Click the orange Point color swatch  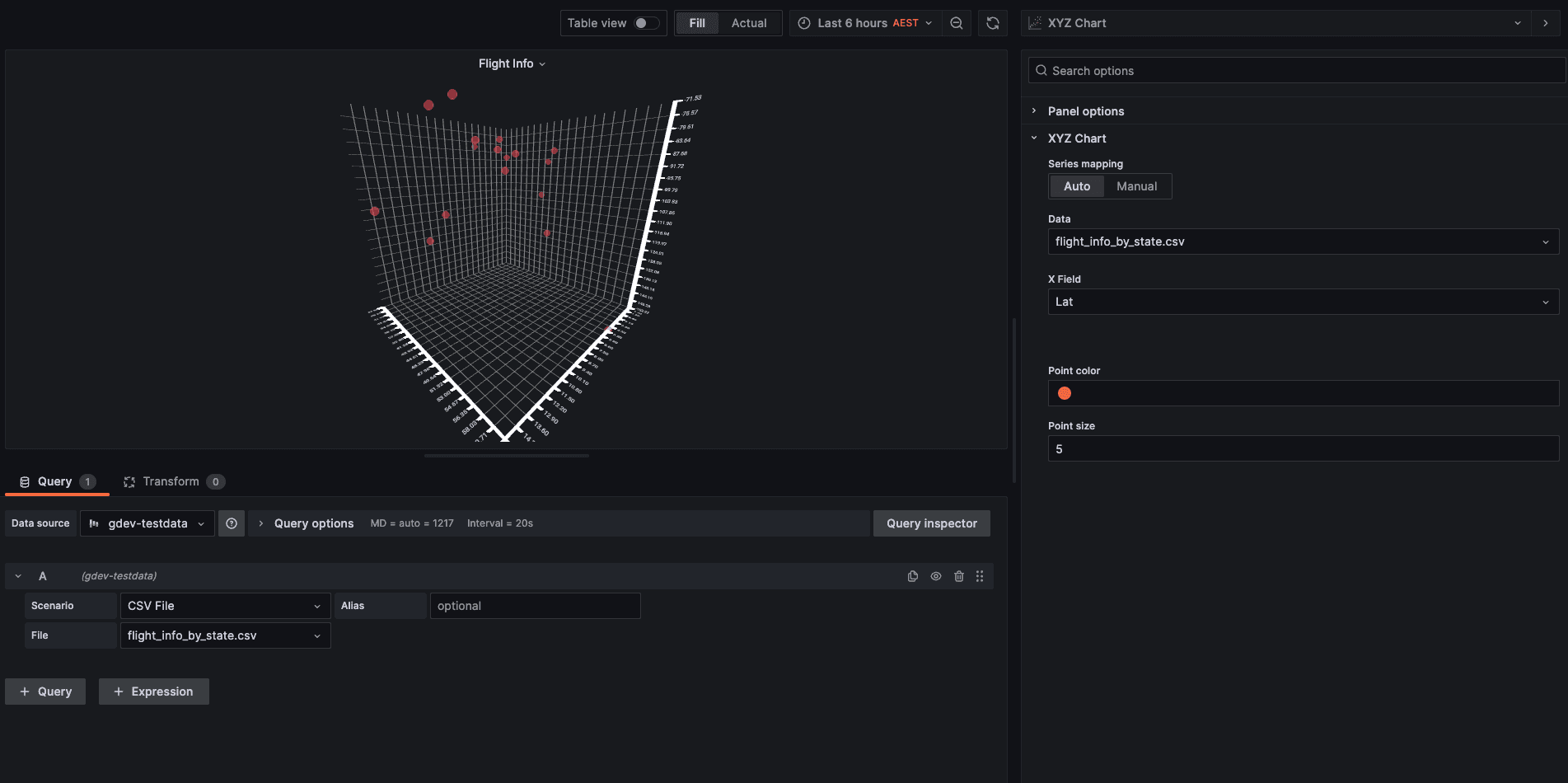point(1063,393)
